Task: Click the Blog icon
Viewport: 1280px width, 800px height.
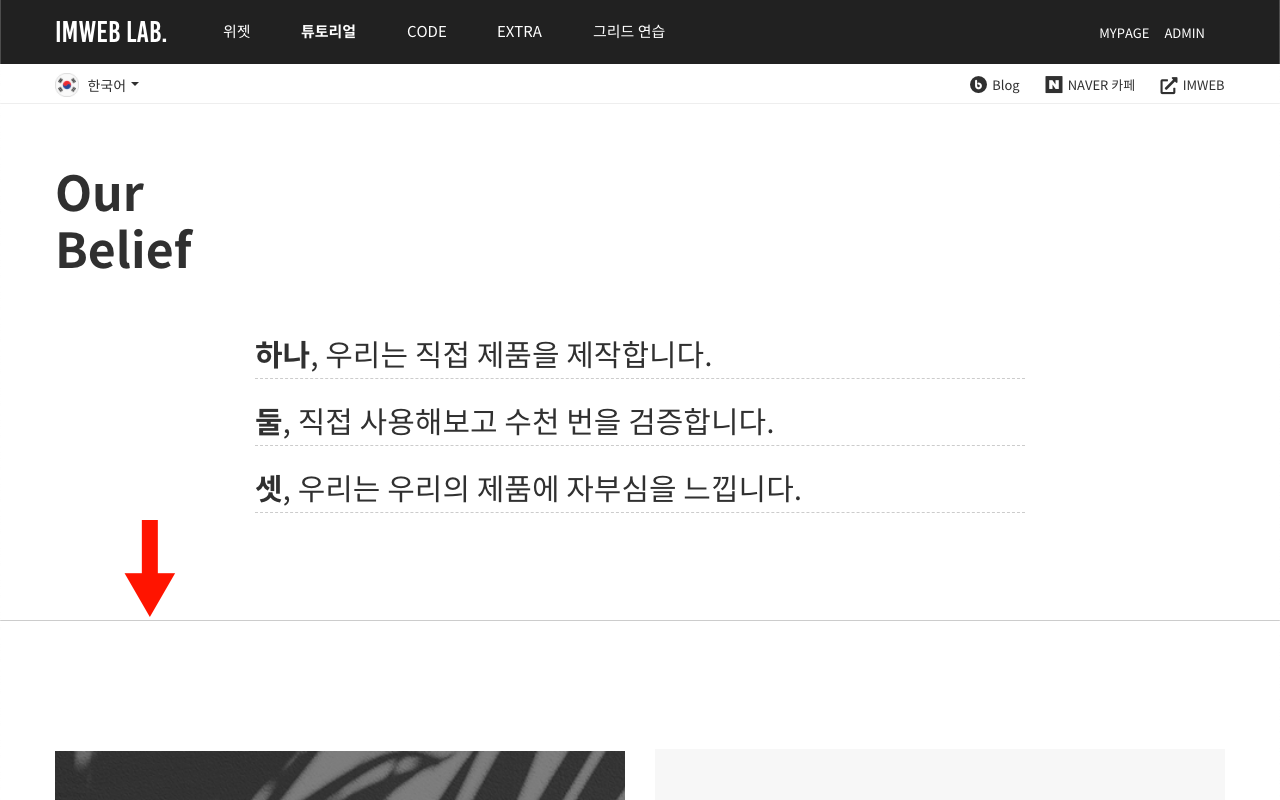Action: [978, 85]
